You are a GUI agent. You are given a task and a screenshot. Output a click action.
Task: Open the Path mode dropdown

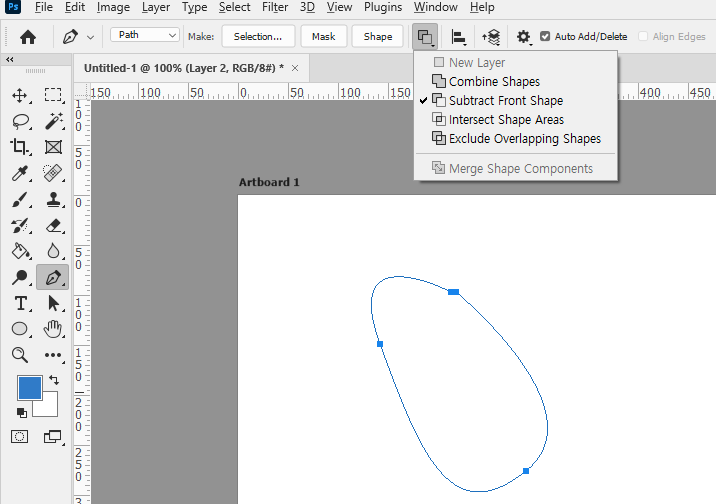144,35
